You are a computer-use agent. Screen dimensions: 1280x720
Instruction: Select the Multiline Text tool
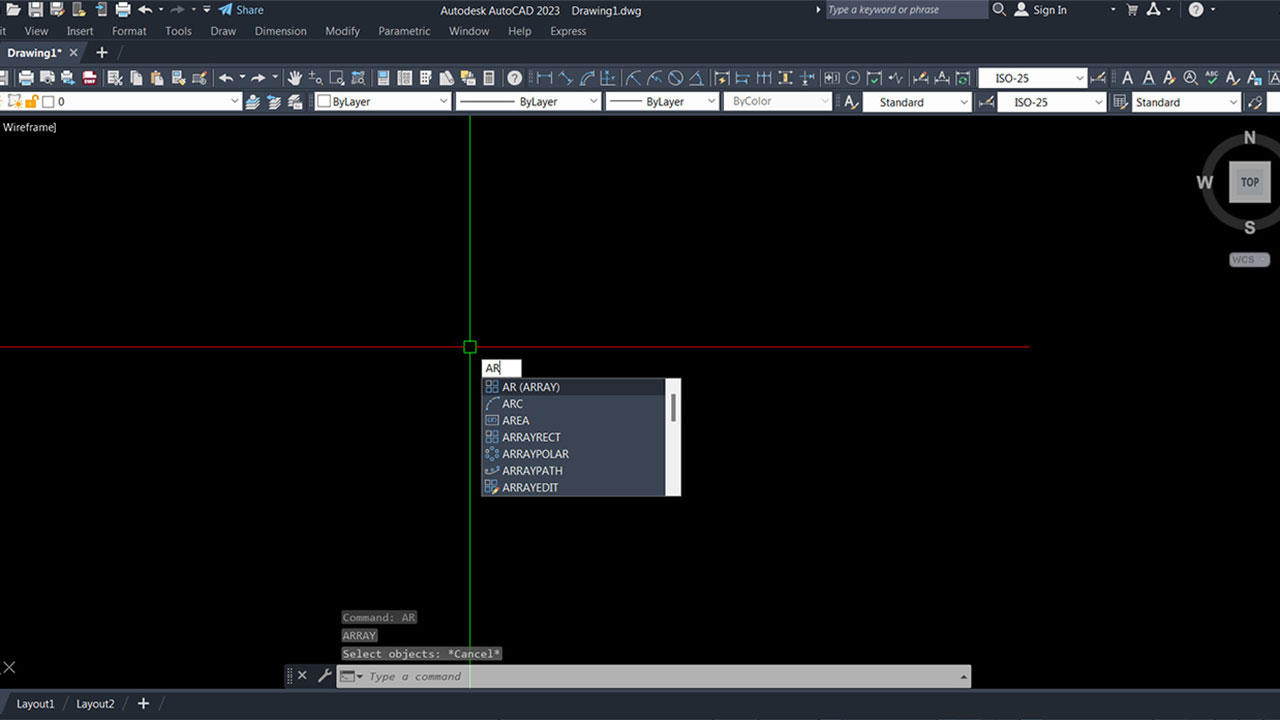[x=1127, y=78]
